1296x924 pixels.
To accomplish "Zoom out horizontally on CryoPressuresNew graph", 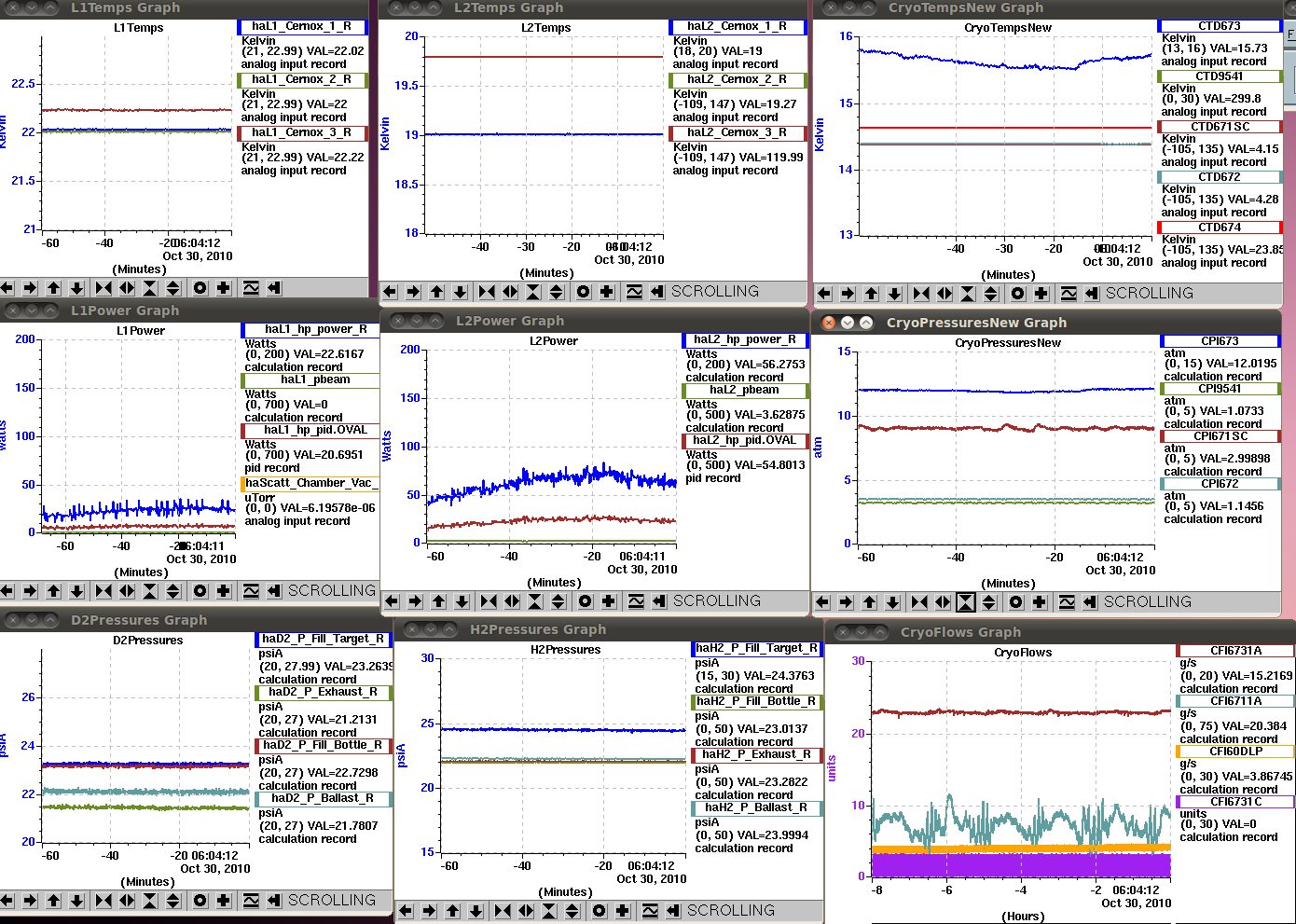I will click(x=943, y=602).
